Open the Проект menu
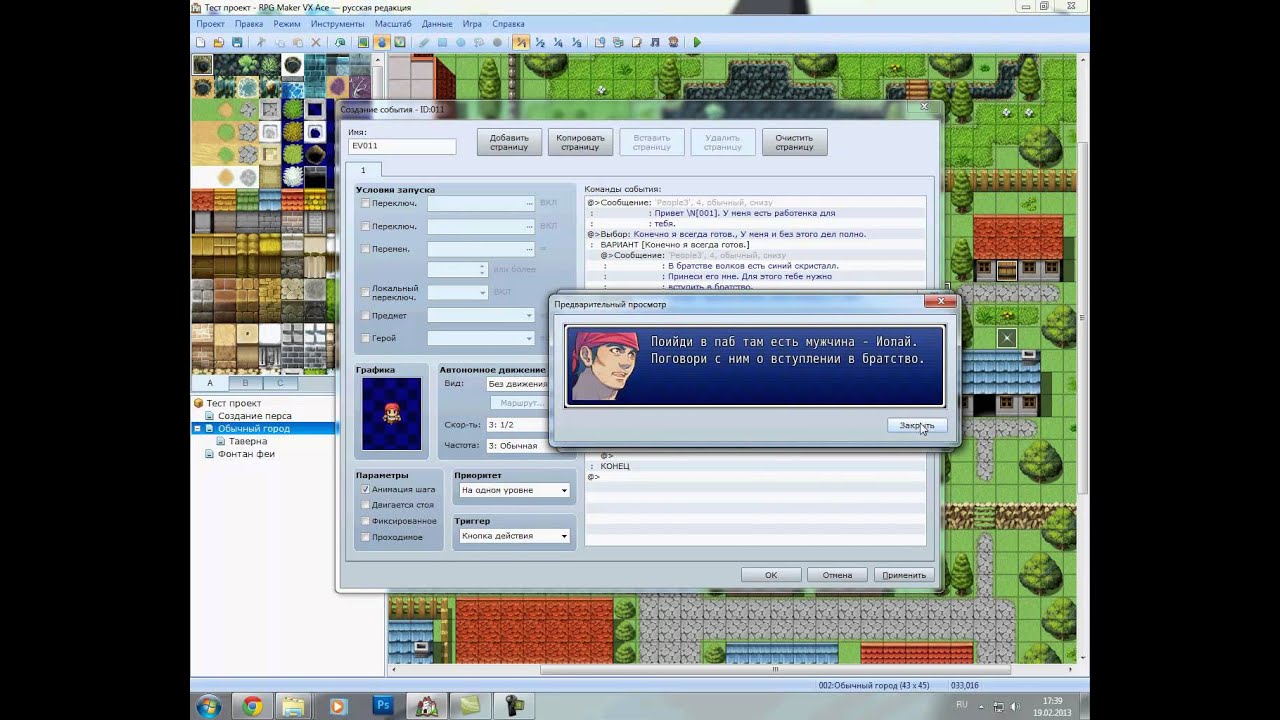Screen dimensions: 1280x720 [x=210, y=24]
